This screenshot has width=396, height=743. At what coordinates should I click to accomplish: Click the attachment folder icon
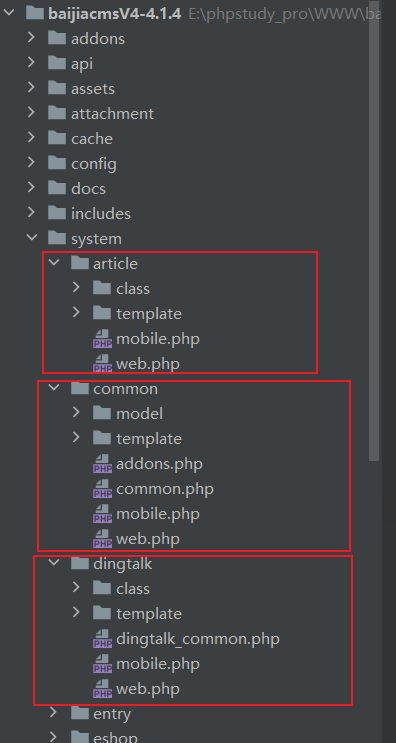pyautogui.click(x=57, y=113)
